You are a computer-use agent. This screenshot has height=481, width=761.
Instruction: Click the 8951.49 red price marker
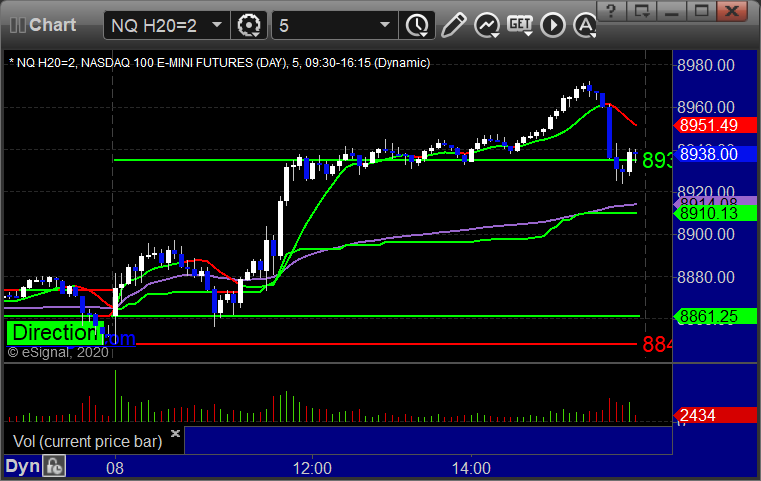pos(715,125)
